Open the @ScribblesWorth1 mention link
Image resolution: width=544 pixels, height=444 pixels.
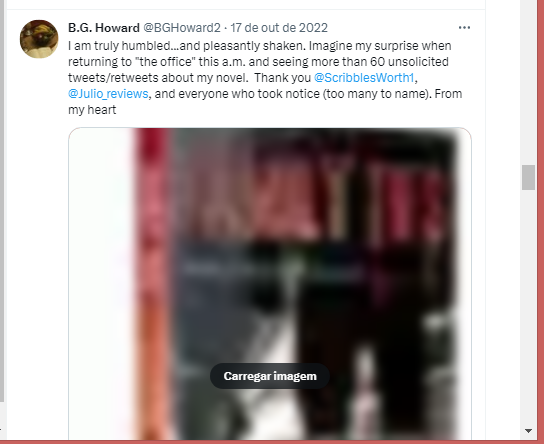pyautogui.click(x=364, y=78)
